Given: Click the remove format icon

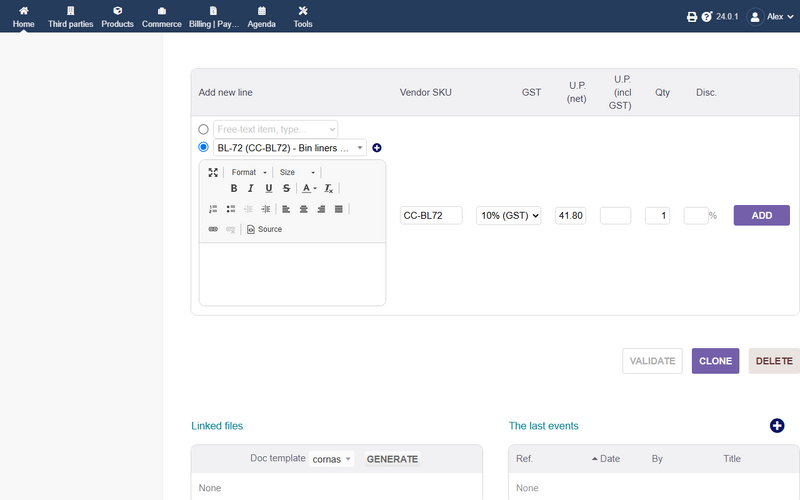Looking at the screenshot, I should click(x=329, y=188).
